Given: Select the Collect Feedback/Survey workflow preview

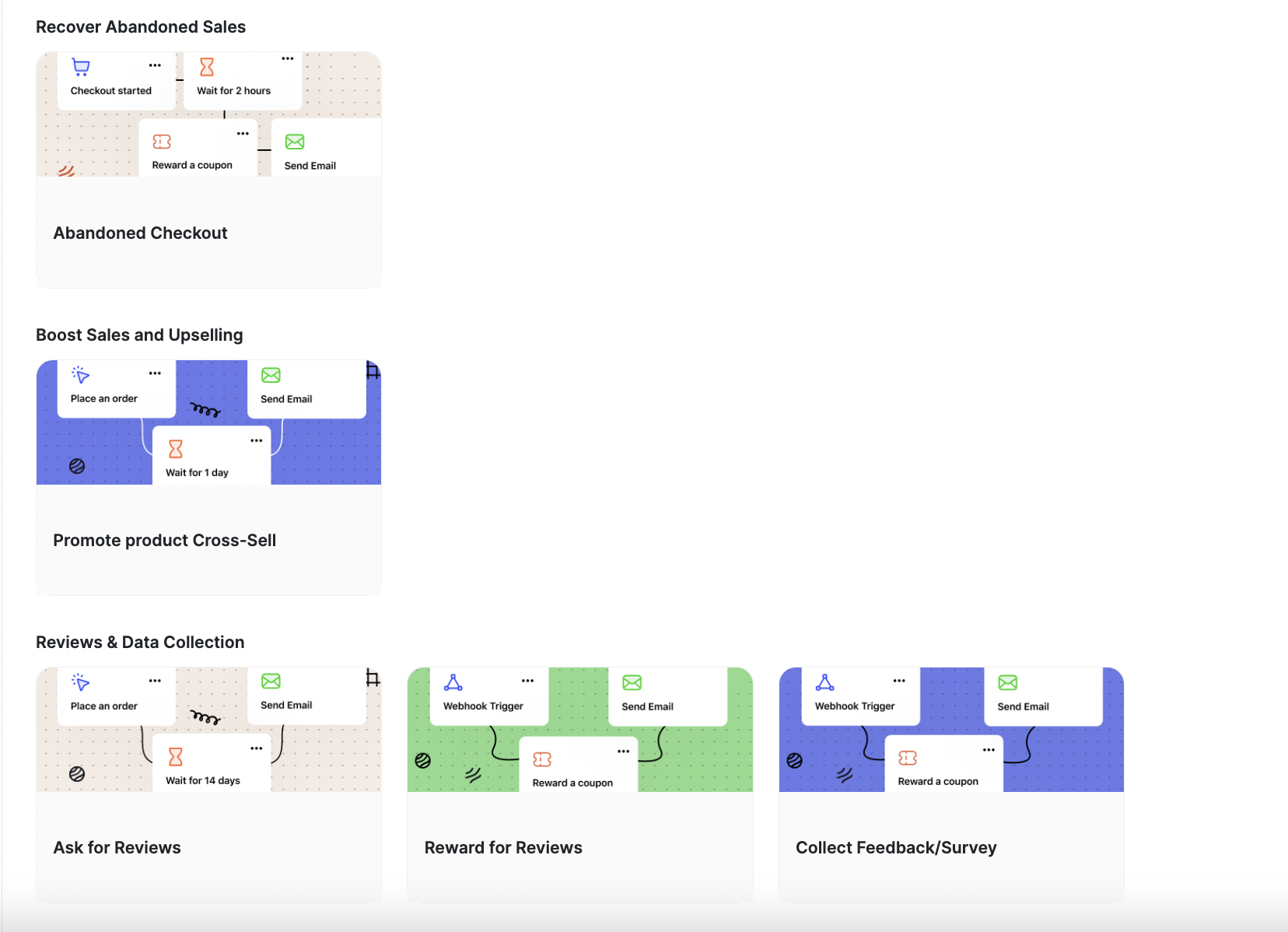Looking at the screenshot, I should pyautogui.click(x=950, y=729).
